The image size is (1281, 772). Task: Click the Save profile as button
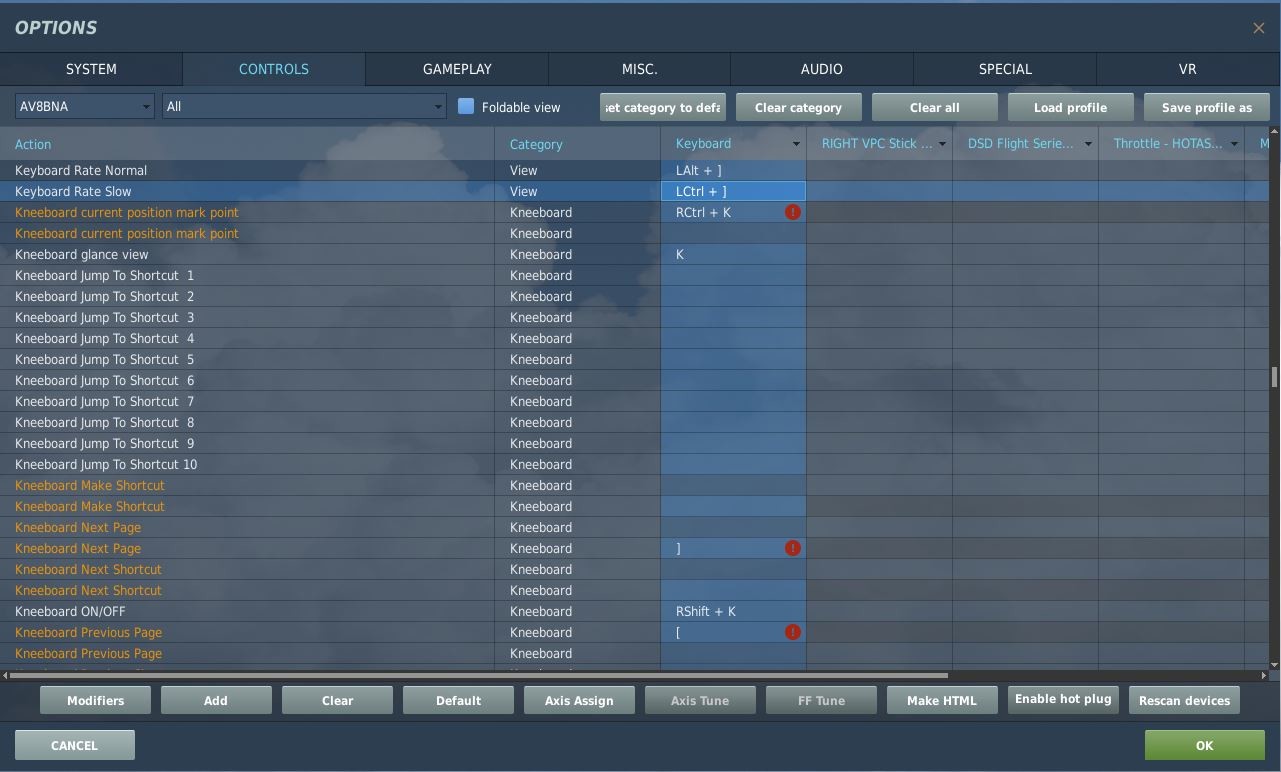[x=1206, y=107]
